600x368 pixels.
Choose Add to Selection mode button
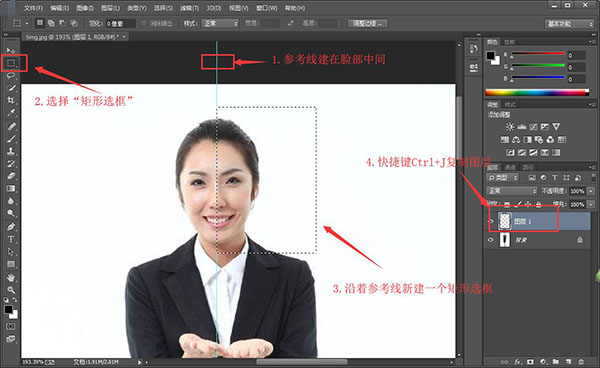[x=51, y=23]
